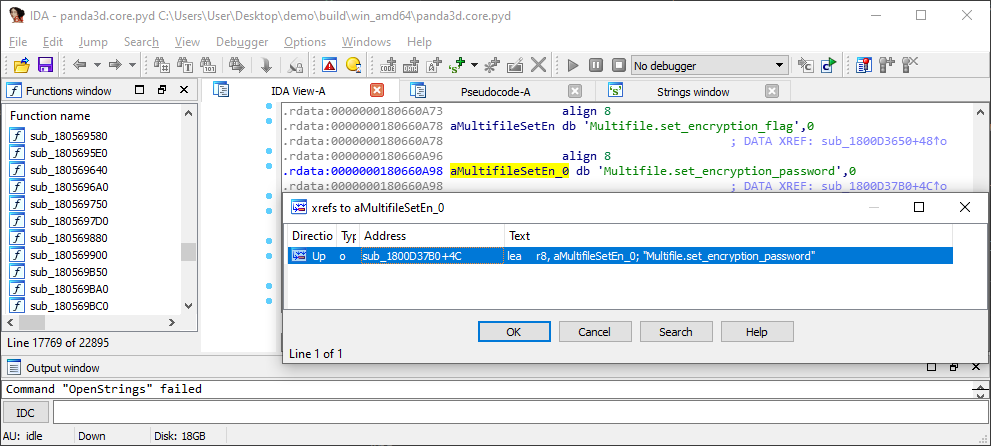This screenshot has width=991, height=446.
Task: Open the Windows menu
Action: 367,42
